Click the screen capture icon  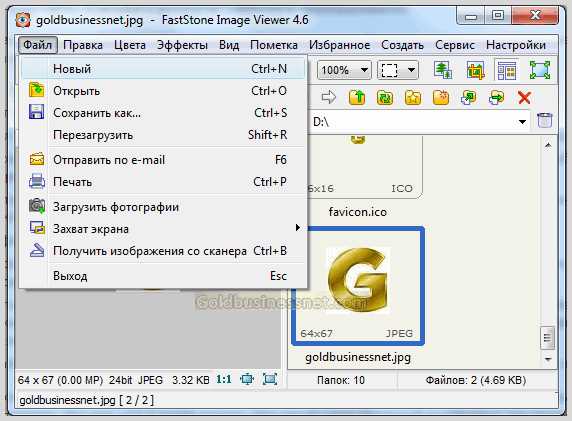37,228
